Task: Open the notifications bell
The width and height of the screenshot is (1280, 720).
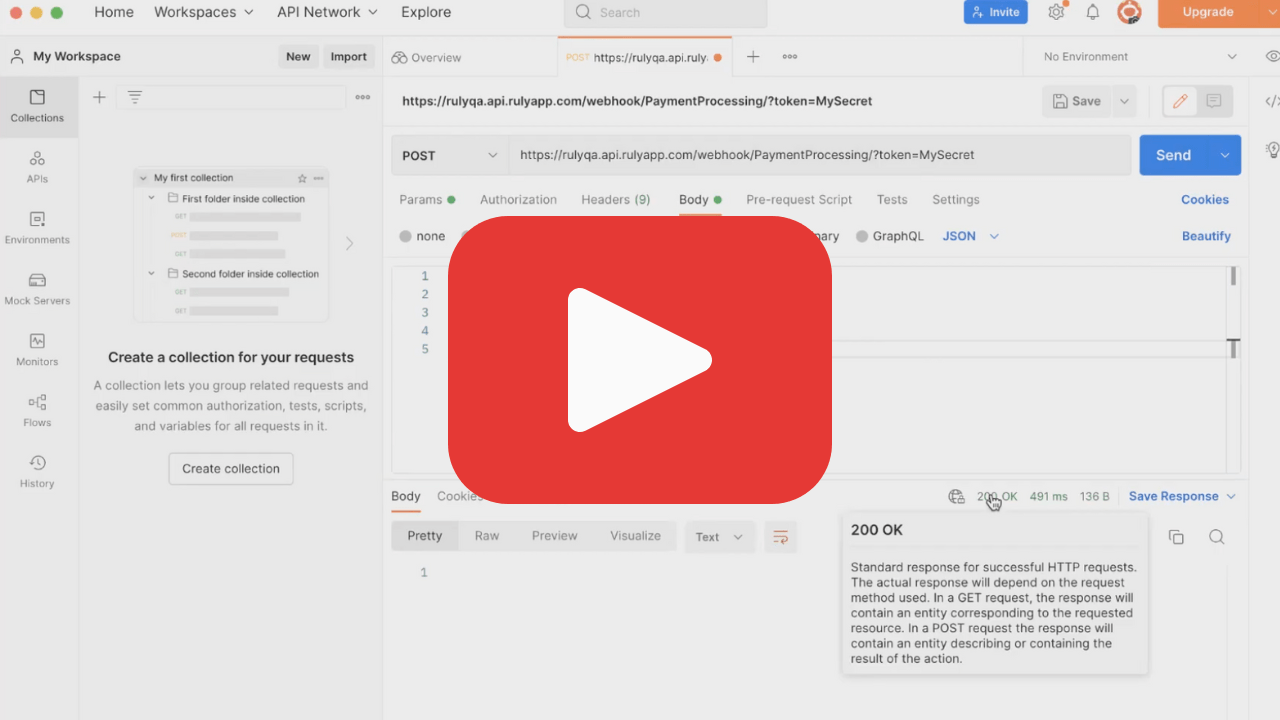Action: [x=1093, y=12]
